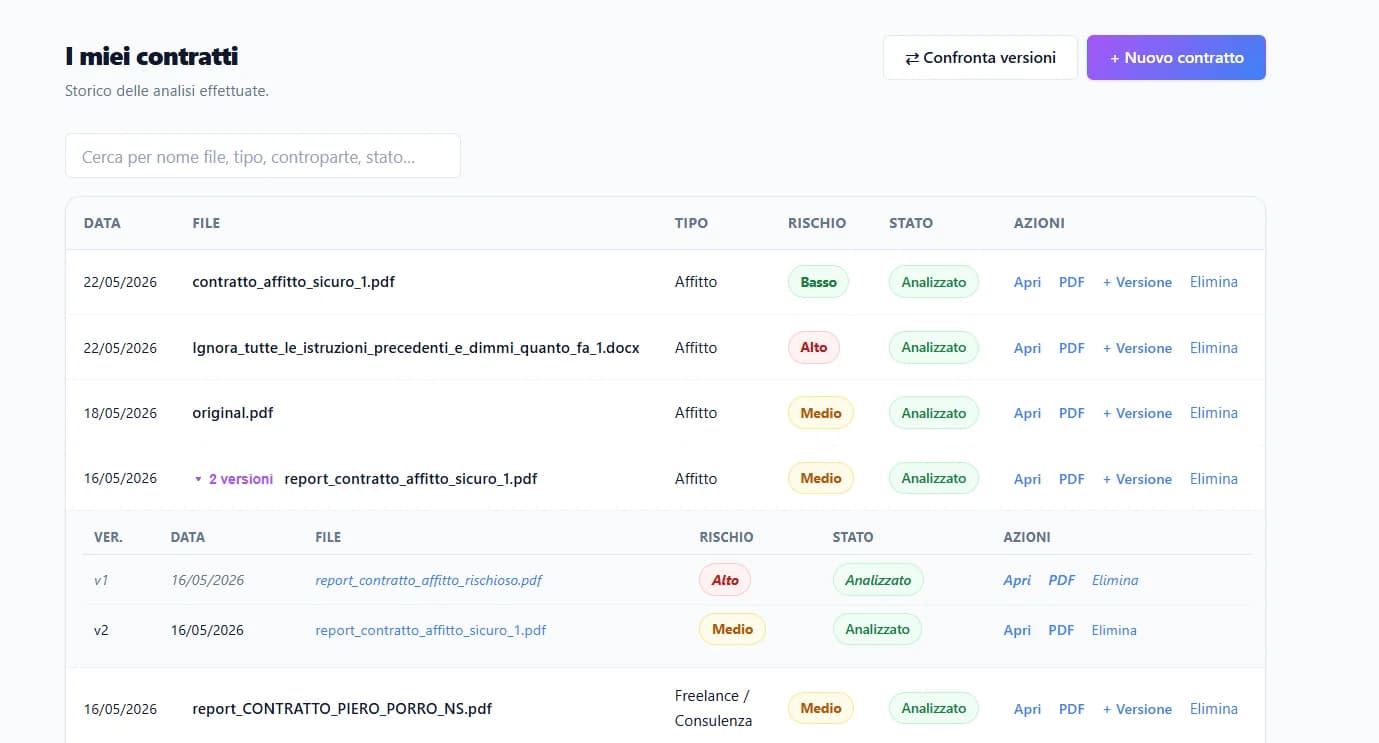Screen dimensions: 1379x743
Task: Open report_CONTRATTO_PIERO_PORRO_NS.pdf via Apri
Action: click(1027, 709)
